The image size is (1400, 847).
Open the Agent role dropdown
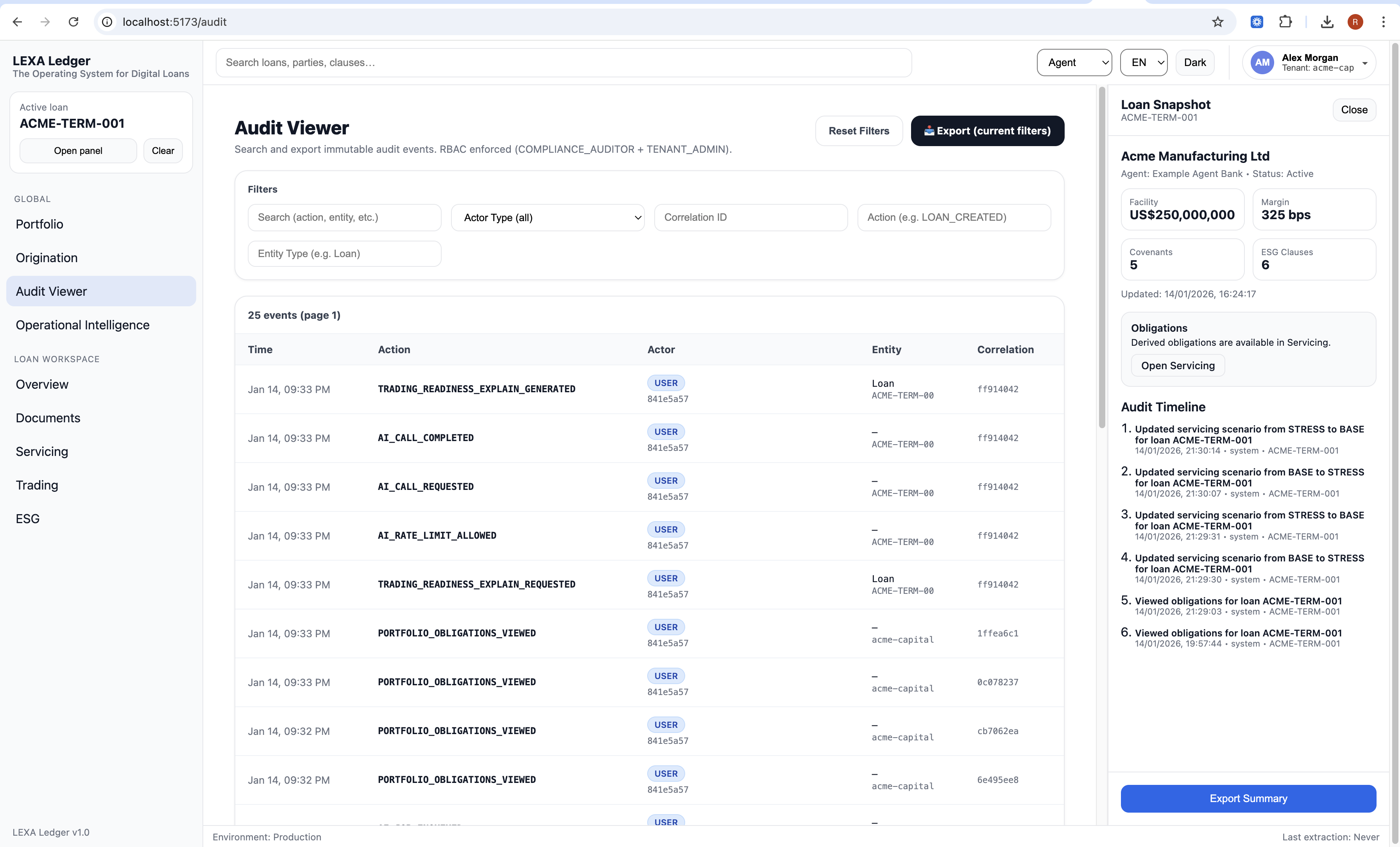coord(1074,63)
